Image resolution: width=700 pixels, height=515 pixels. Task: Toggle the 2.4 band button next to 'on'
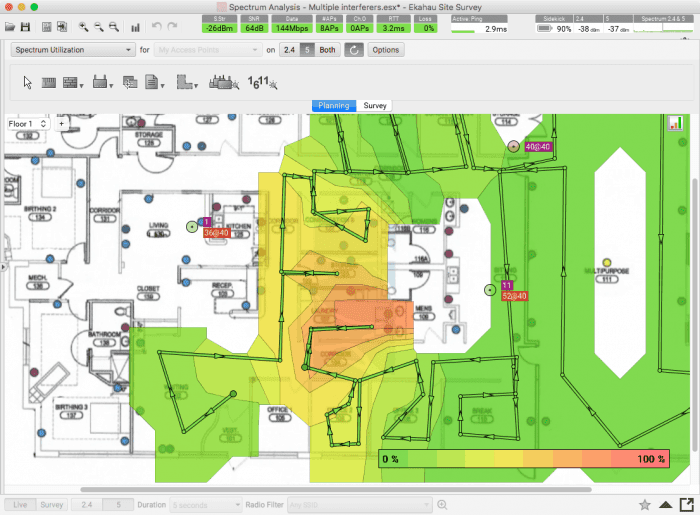pos(289,50)
